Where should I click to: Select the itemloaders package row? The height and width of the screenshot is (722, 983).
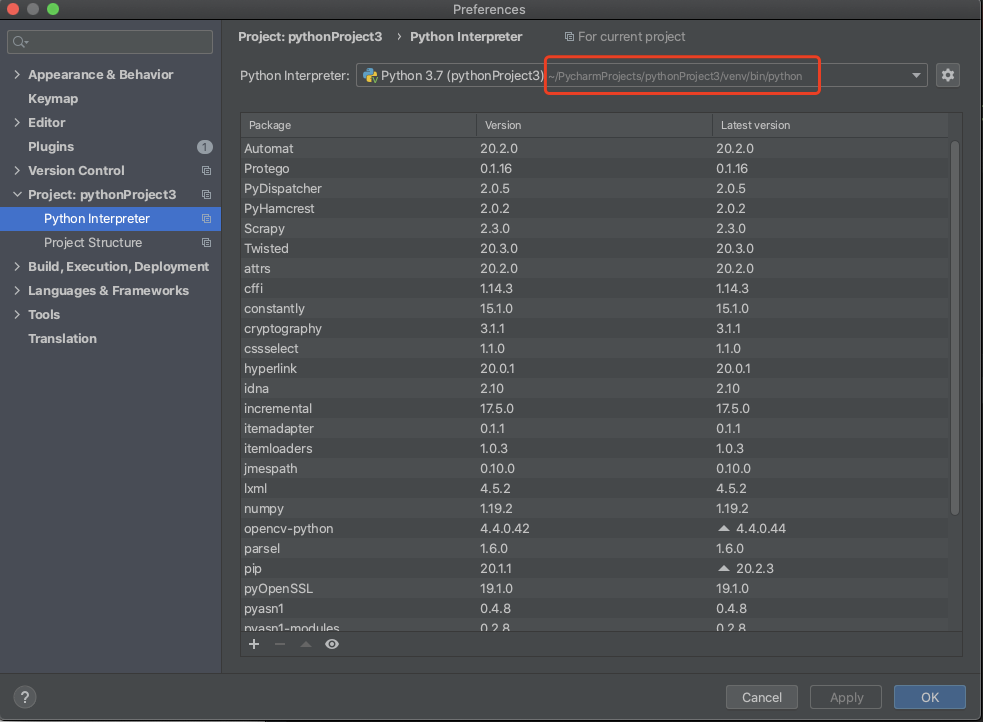tap(594, 449)
